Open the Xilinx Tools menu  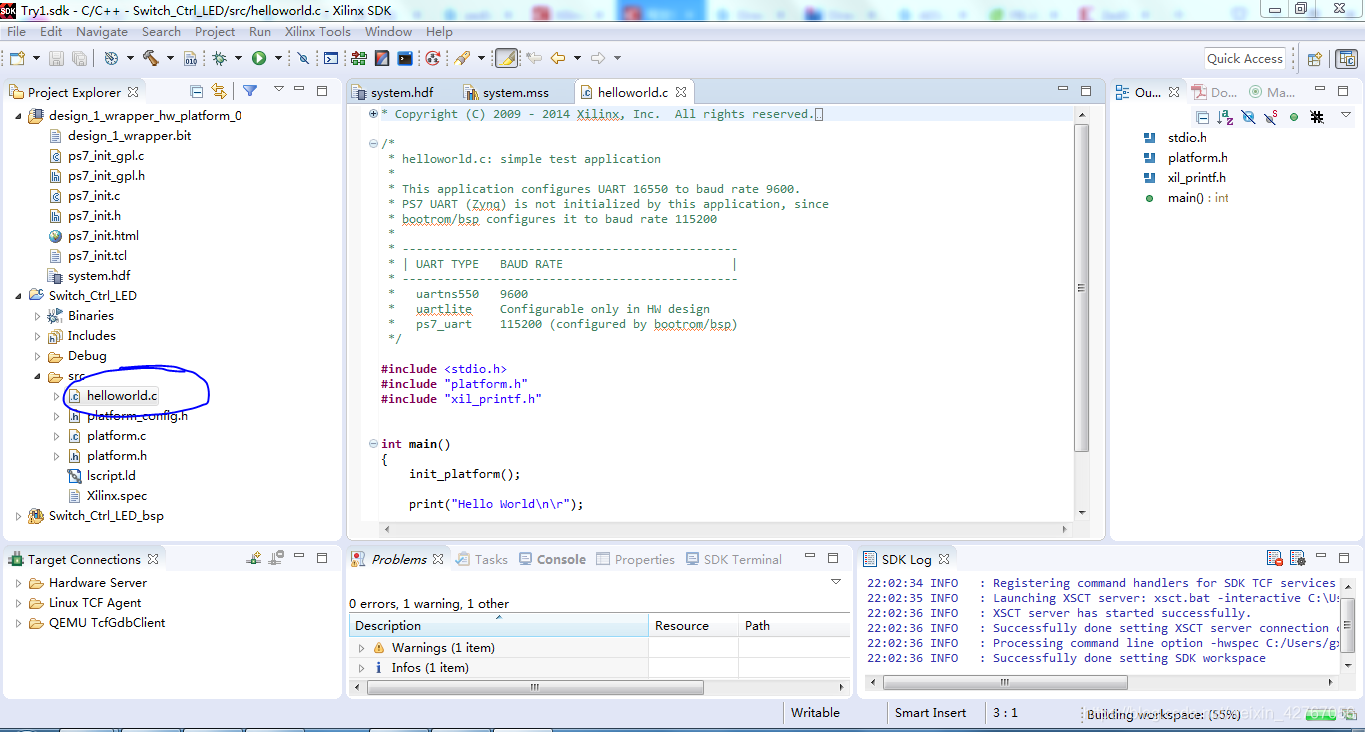317,31
